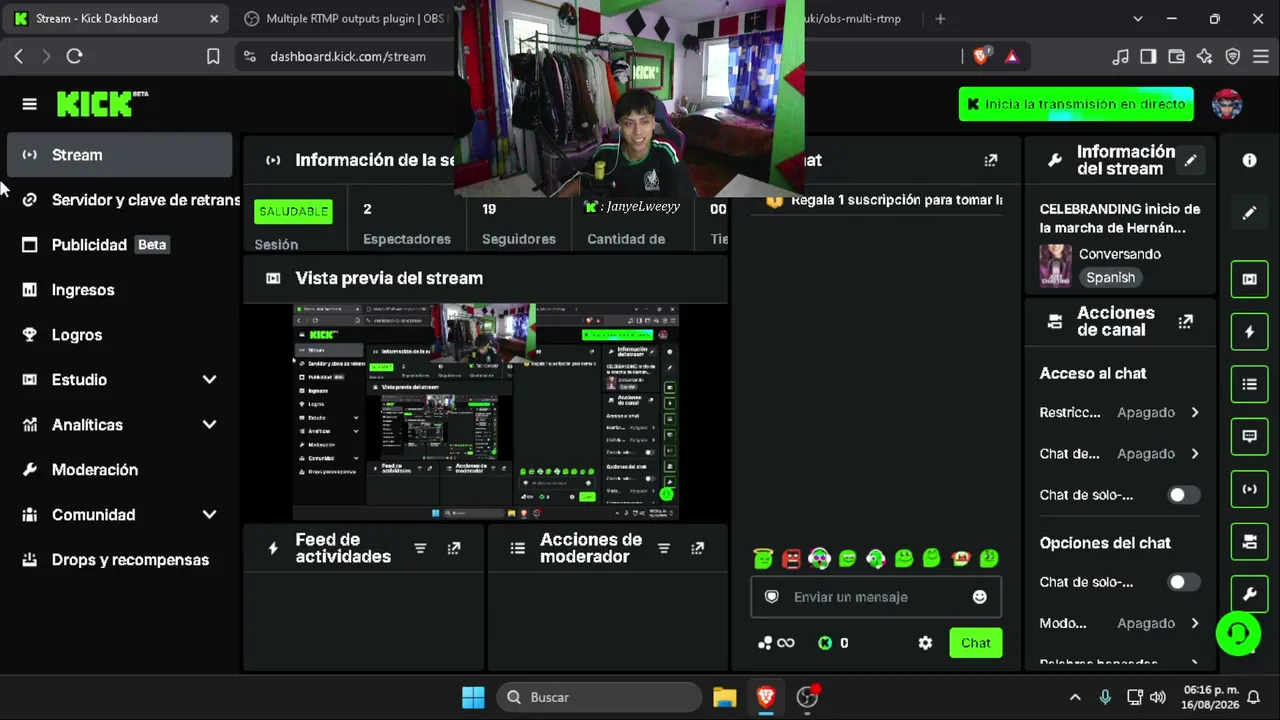Viewport: 1280px width, 720px height.
Task: Select Stream in the sidebar
Action: point(119,155)
